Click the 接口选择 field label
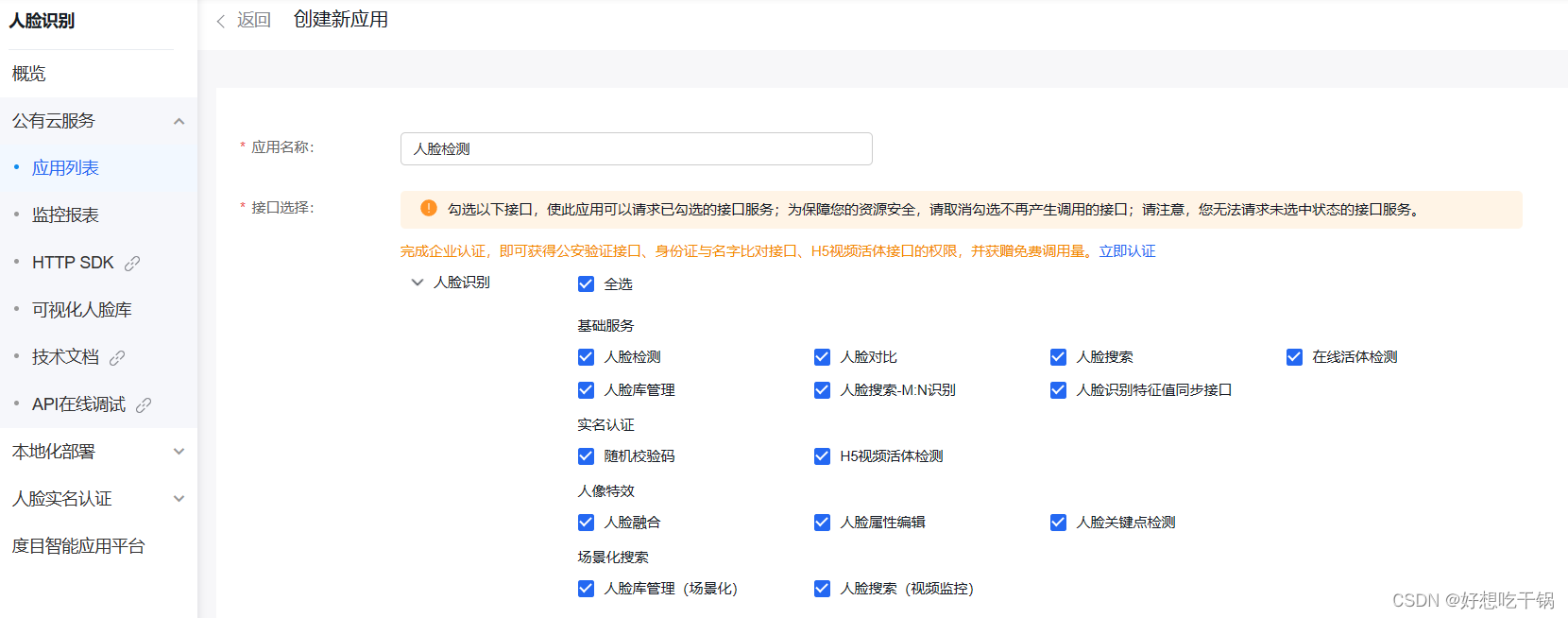The width and height of the screenshot is (1568, 618). [281, 207]
